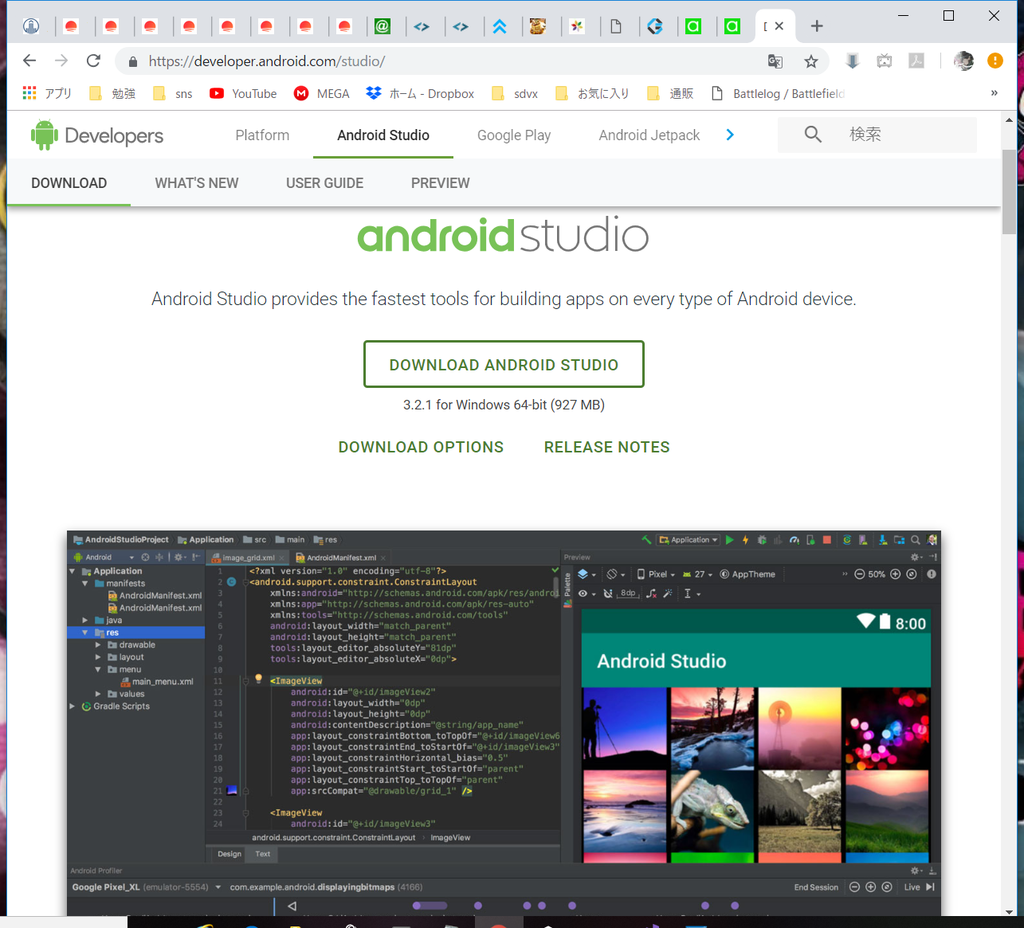Click the browser forward arrow
The image size is (1024, 928).
click(x=61, y=61)
